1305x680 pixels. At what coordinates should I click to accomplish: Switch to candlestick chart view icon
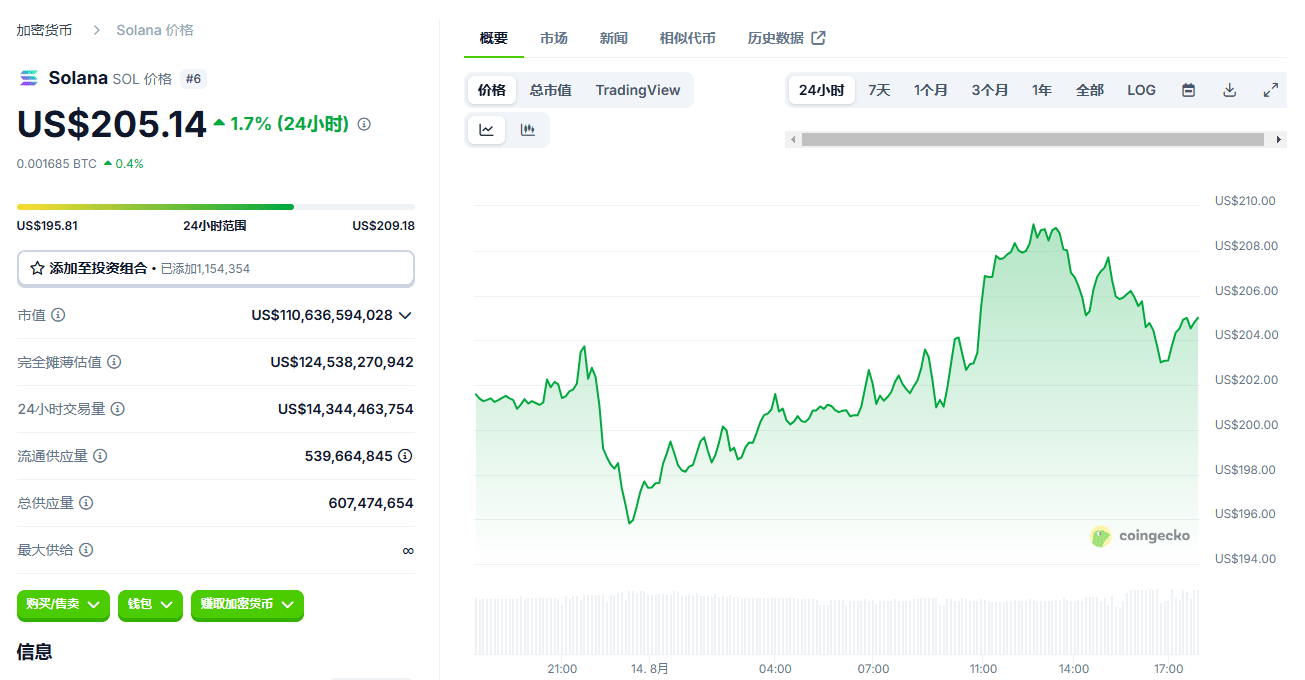tap(528, 130)
